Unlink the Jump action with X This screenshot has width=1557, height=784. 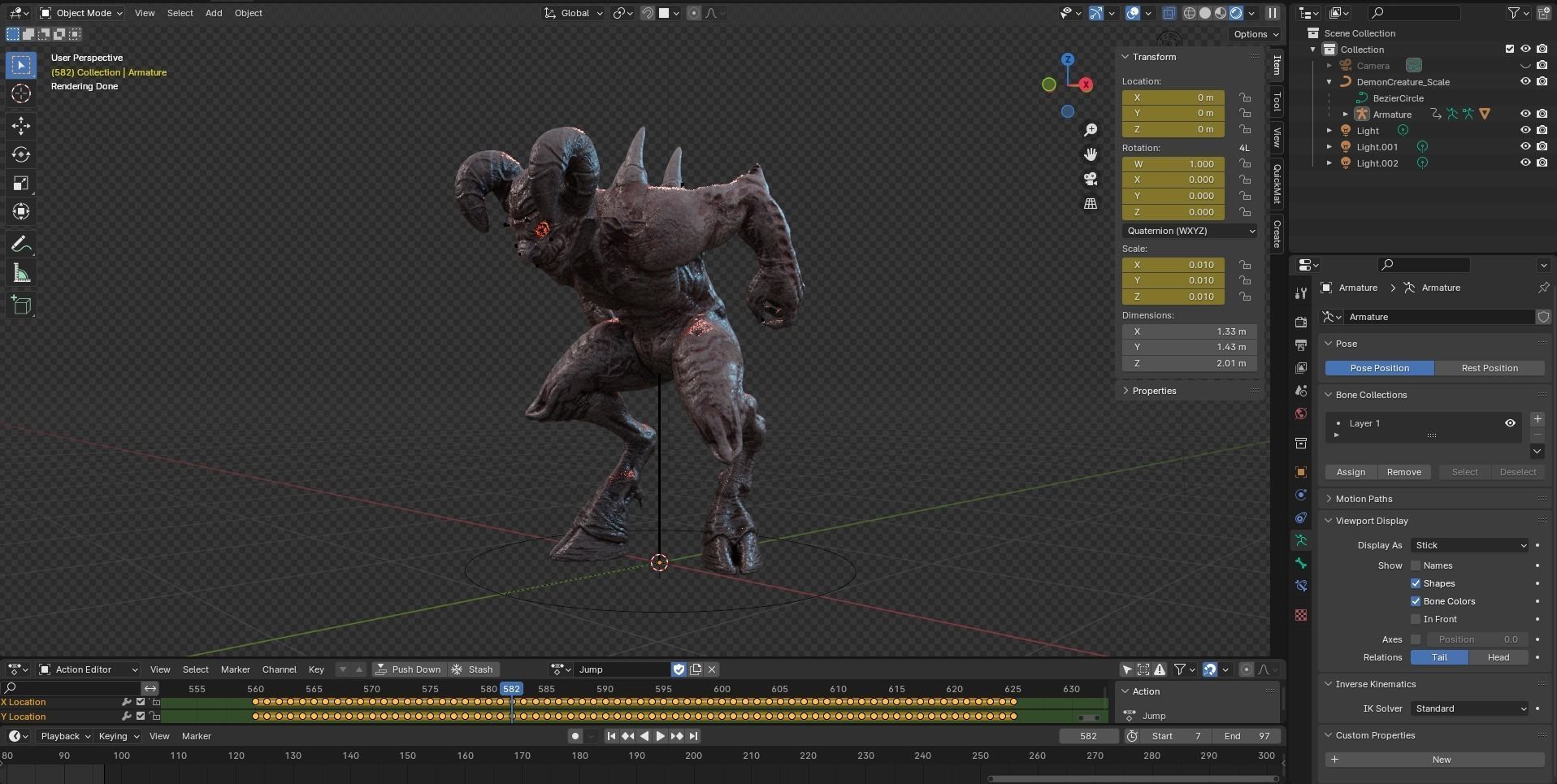point(712,669)
